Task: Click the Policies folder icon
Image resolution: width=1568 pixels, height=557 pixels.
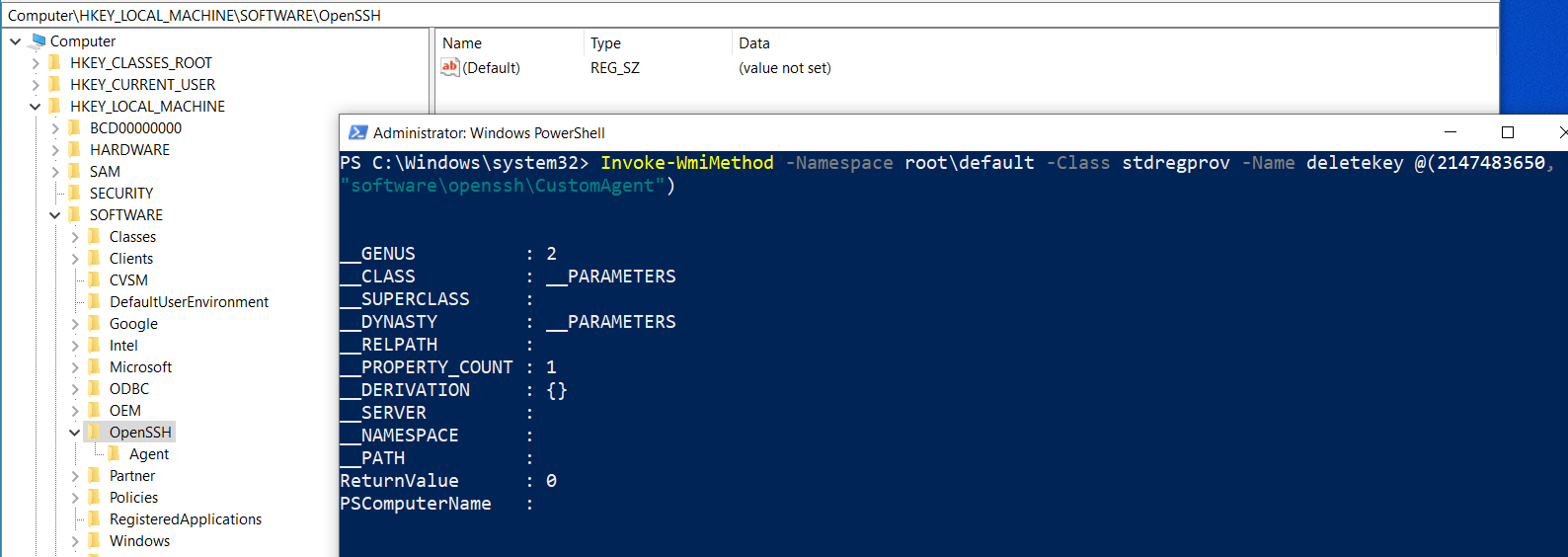Action: click(95, 497)
